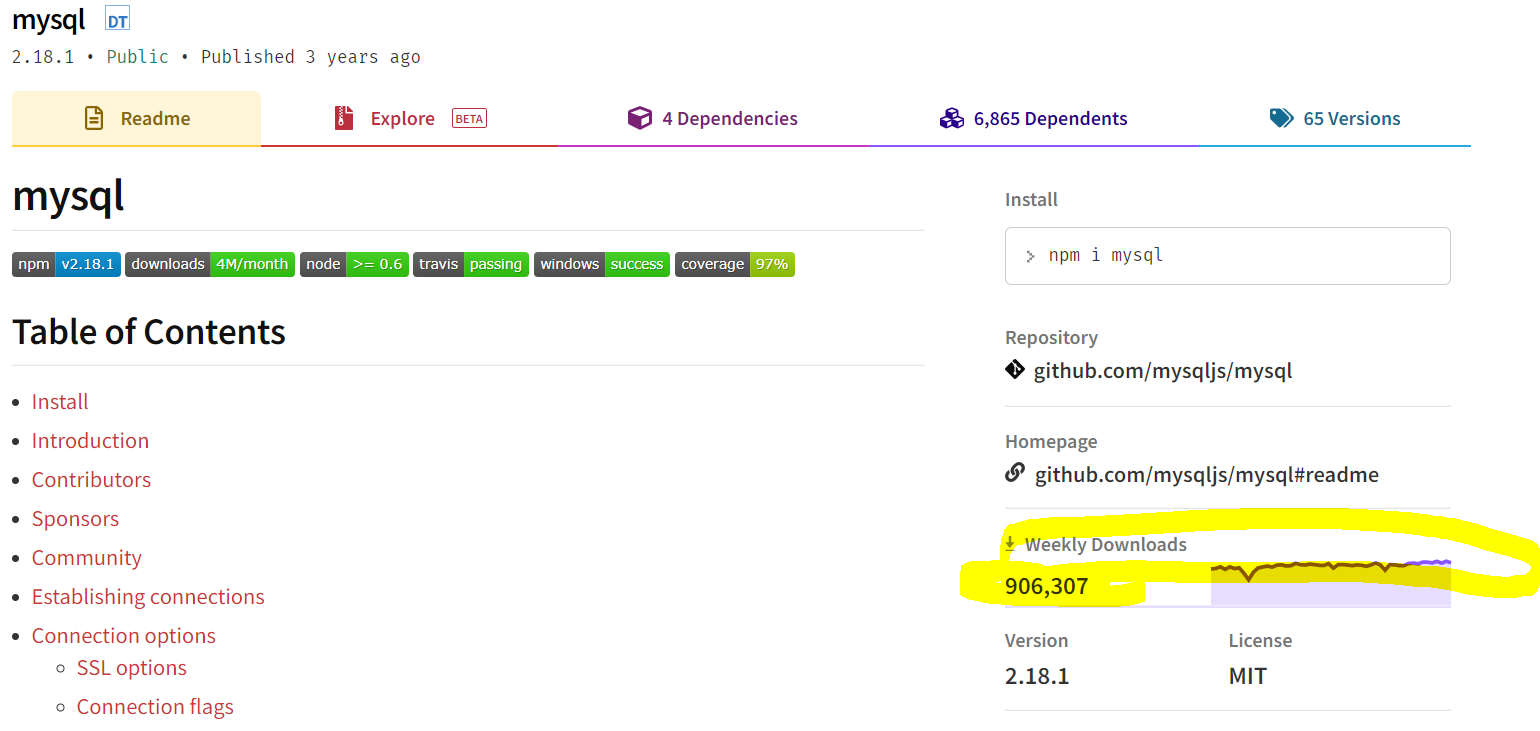Click the Dependents cubes icon
1540x731 pixels.
pos(951,118)
